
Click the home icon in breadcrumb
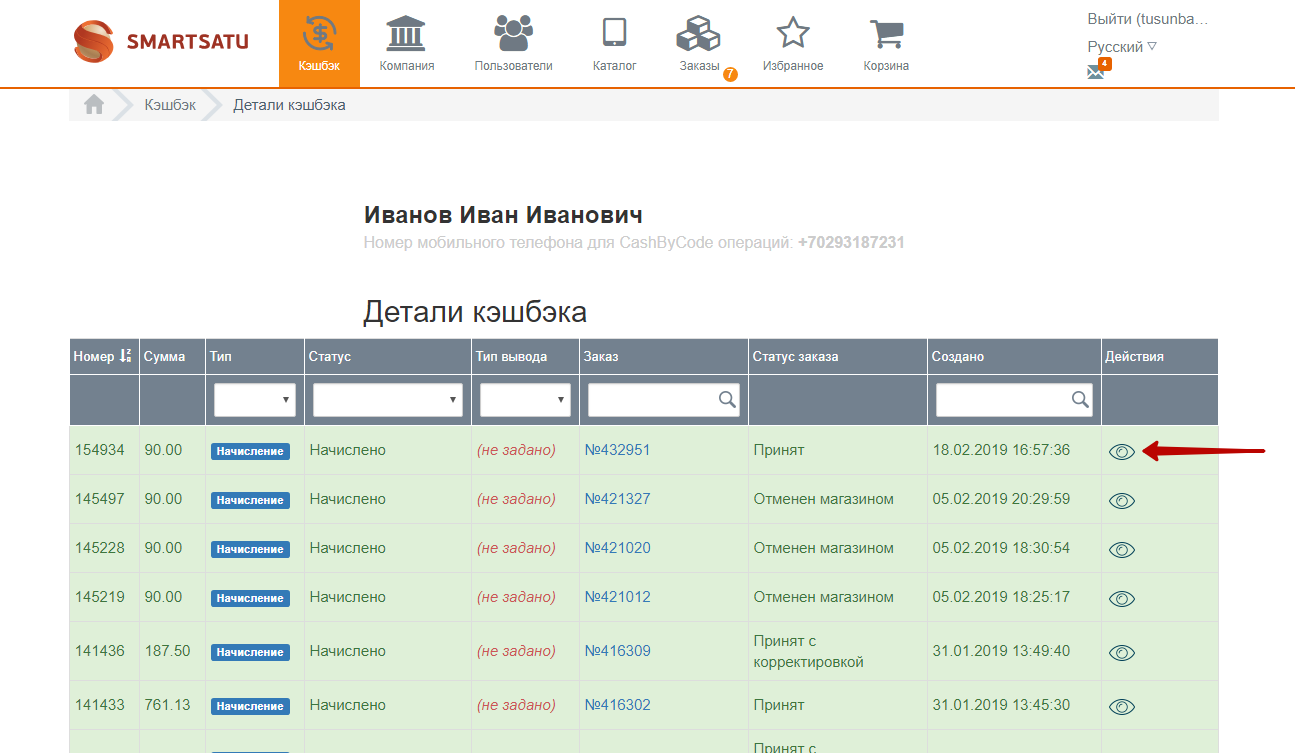94,104
